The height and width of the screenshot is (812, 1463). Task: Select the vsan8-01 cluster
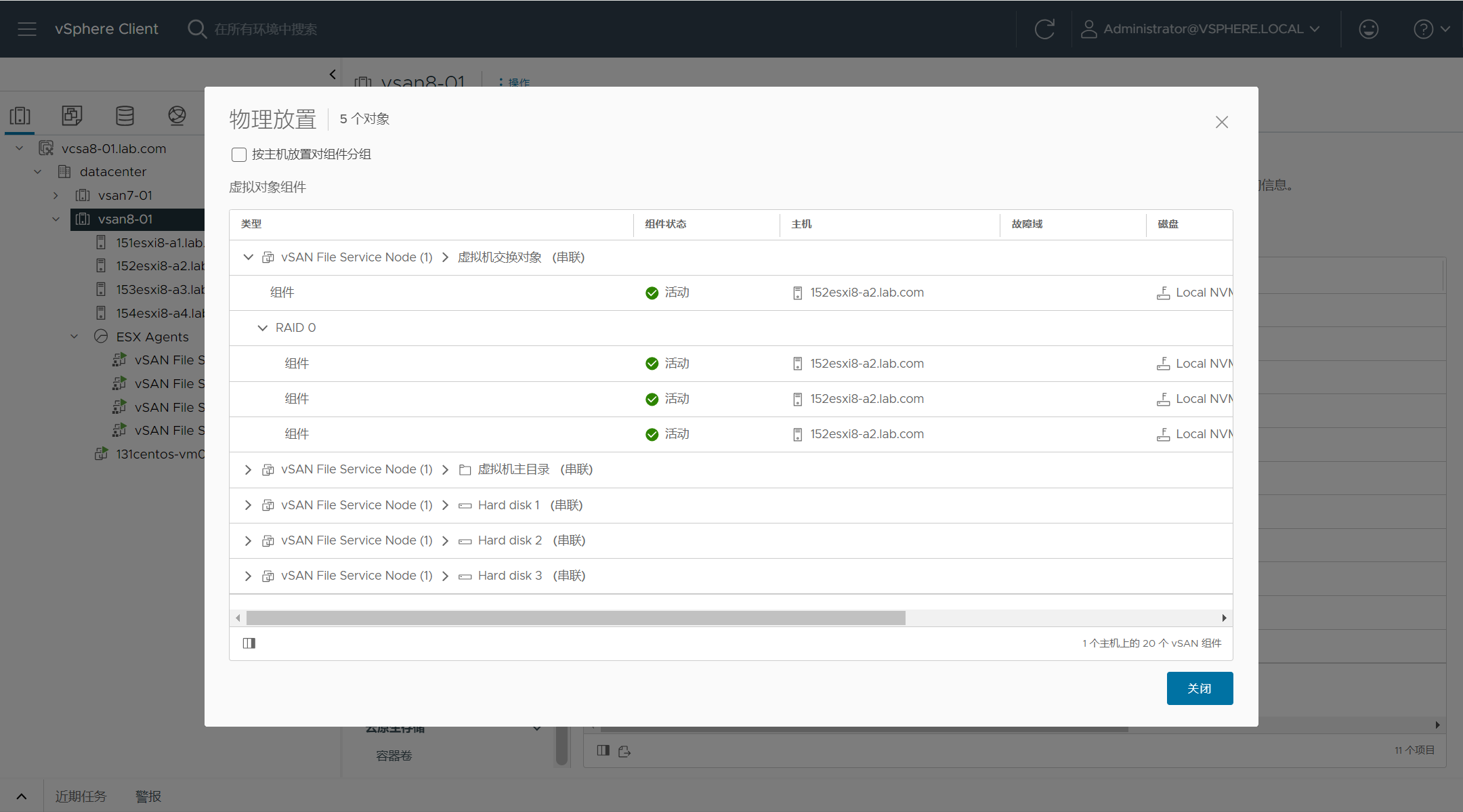click(125, 219)
